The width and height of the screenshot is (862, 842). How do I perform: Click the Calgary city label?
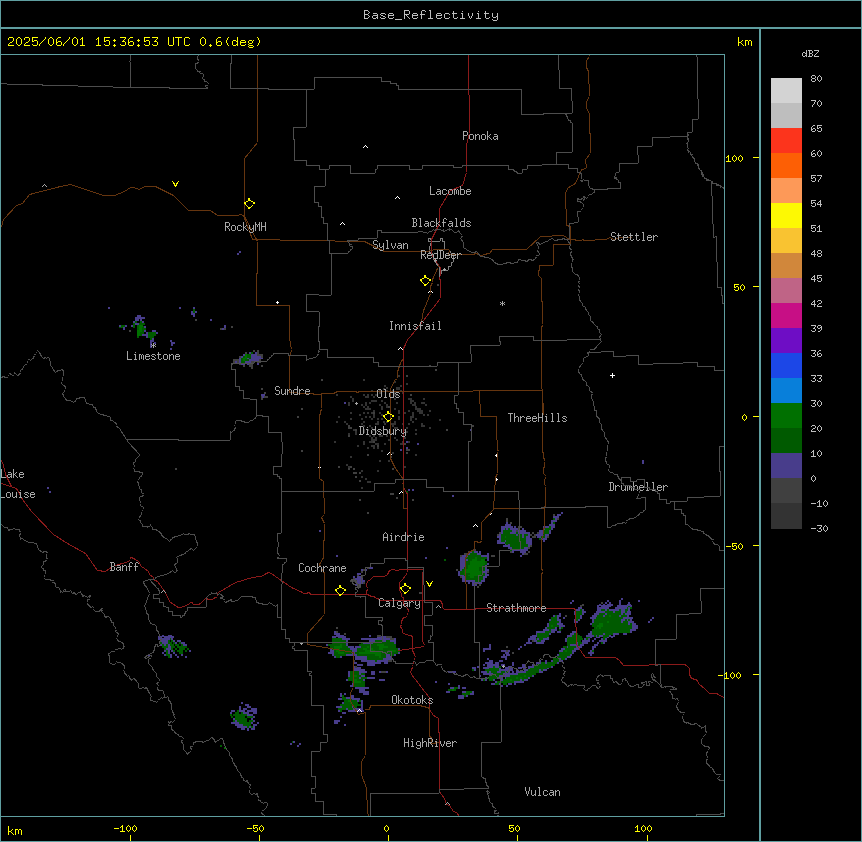click(x=399, y=603)
